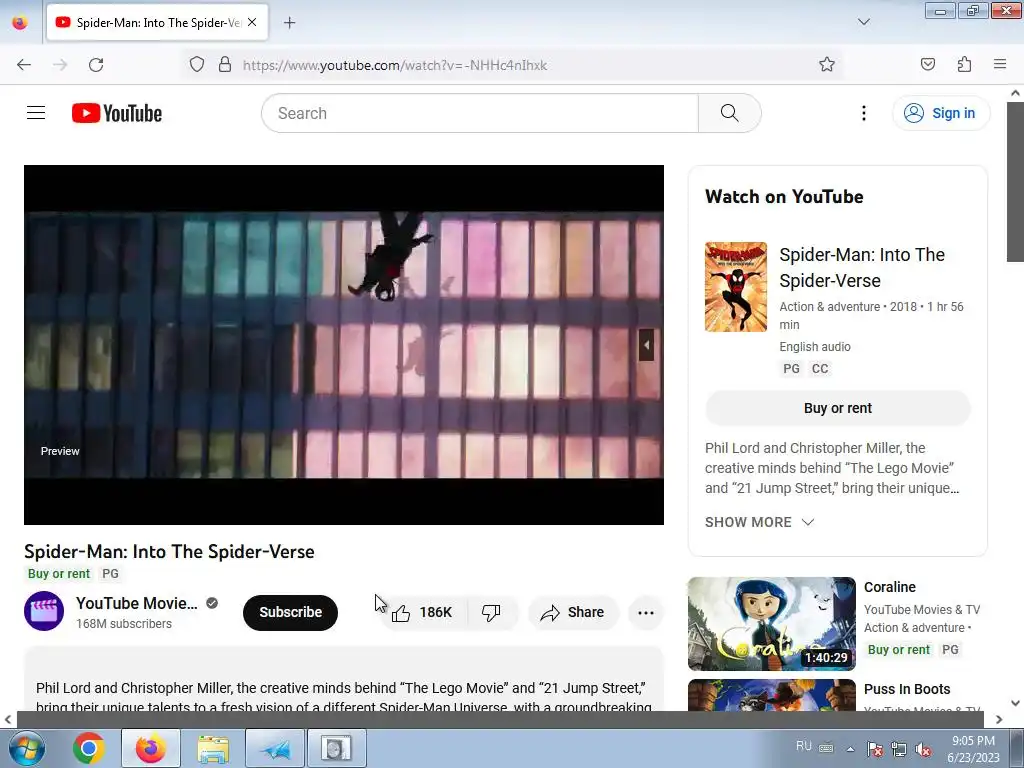Screen dimensions: 1024x768
Task: Collapse side panel arrow on video
Action: click(647, 345)
